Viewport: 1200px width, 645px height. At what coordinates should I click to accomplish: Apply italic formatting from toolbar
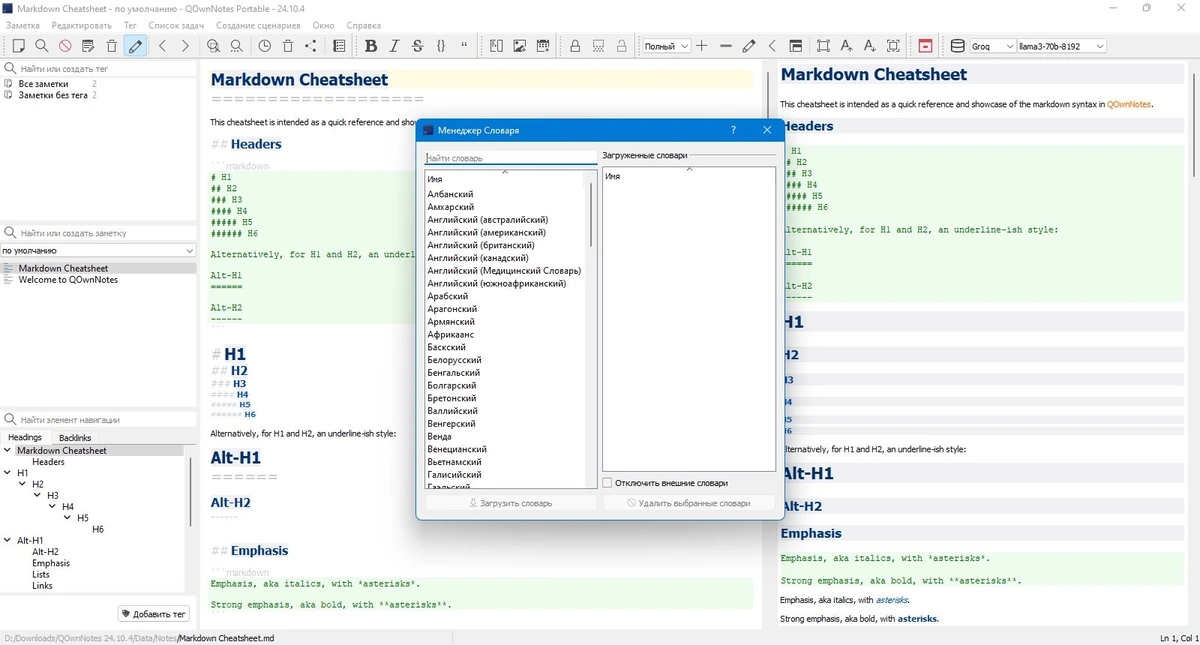pos(394,46)
